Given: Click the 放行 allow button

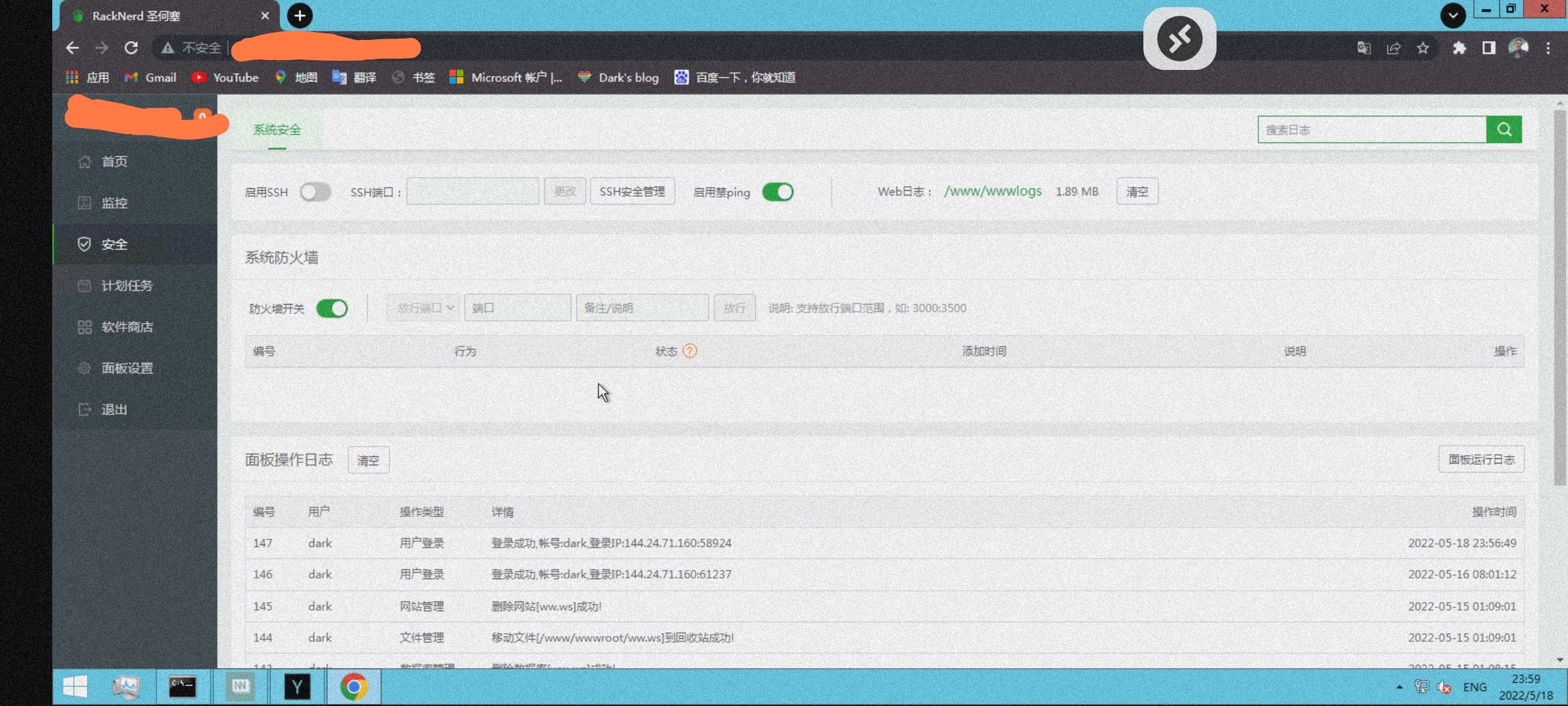Looking at the screenshot, I should tap(735, 308).
